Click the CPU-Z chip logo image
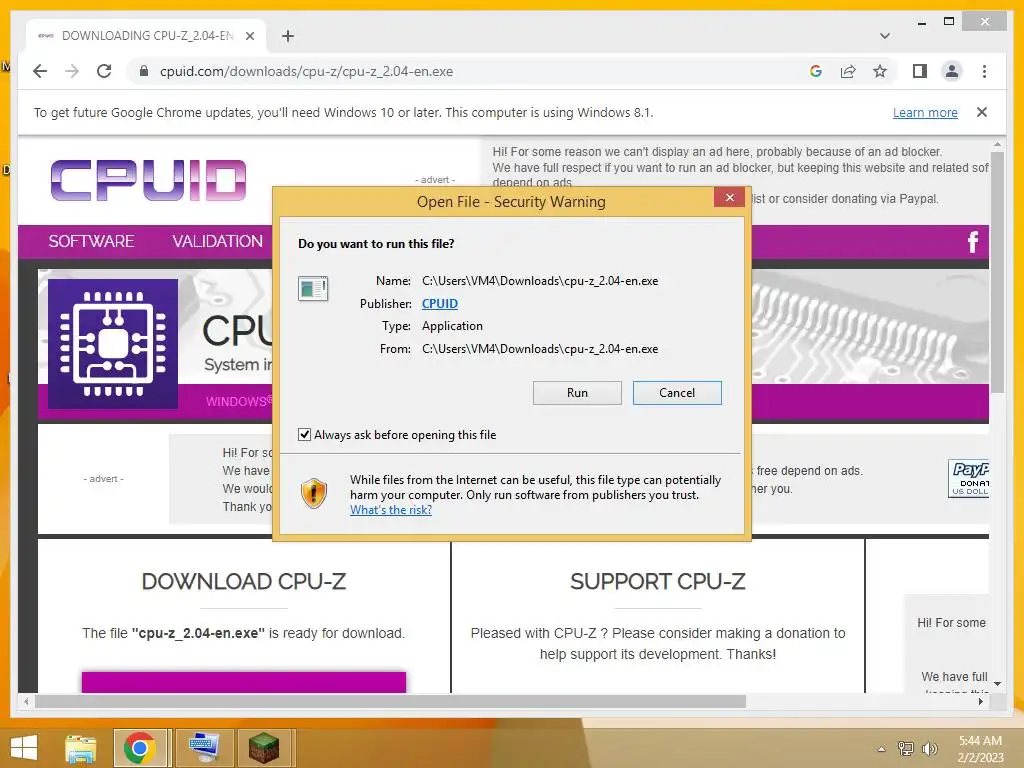 point(113,344)
